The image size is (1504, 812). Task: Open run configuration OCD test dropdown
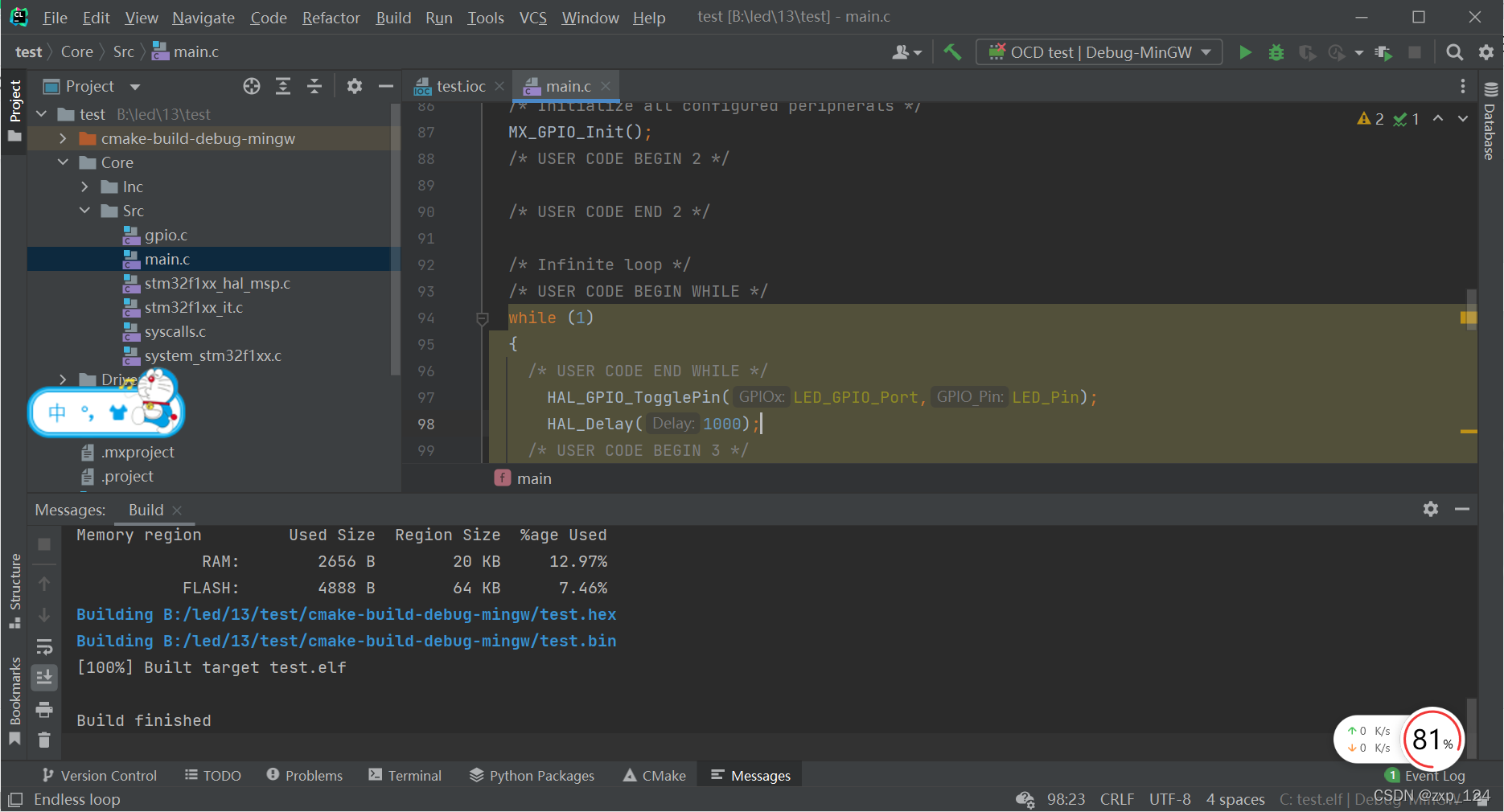click(x=1099, y=52)
